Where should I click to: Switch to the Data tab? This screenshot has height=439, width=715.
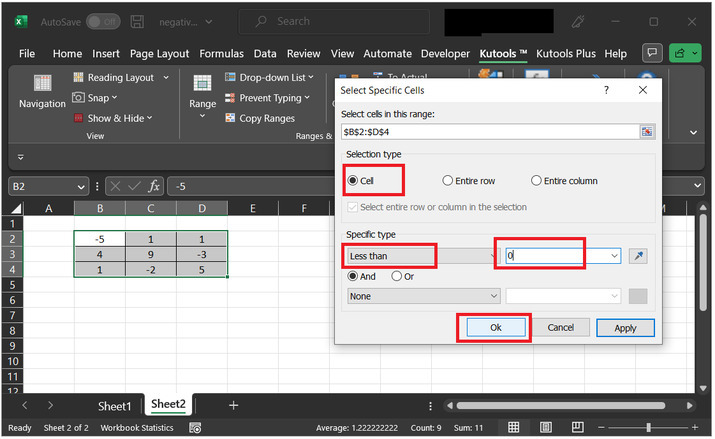tap(265, 54)
